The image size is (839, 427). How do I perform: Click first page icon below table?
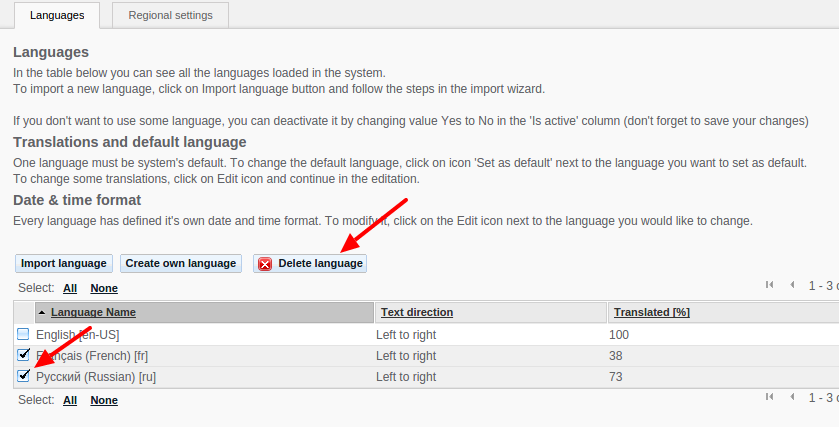tap(769, 396)
